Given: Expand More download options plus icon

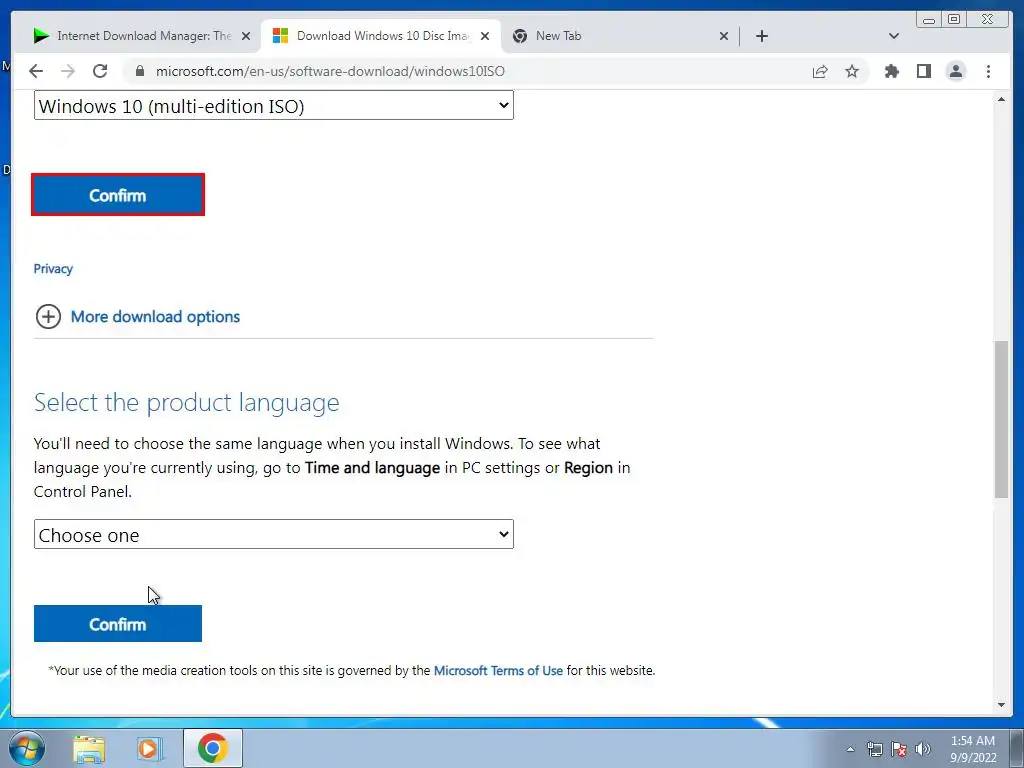Looking at the screenshot, I should [48, 316].
